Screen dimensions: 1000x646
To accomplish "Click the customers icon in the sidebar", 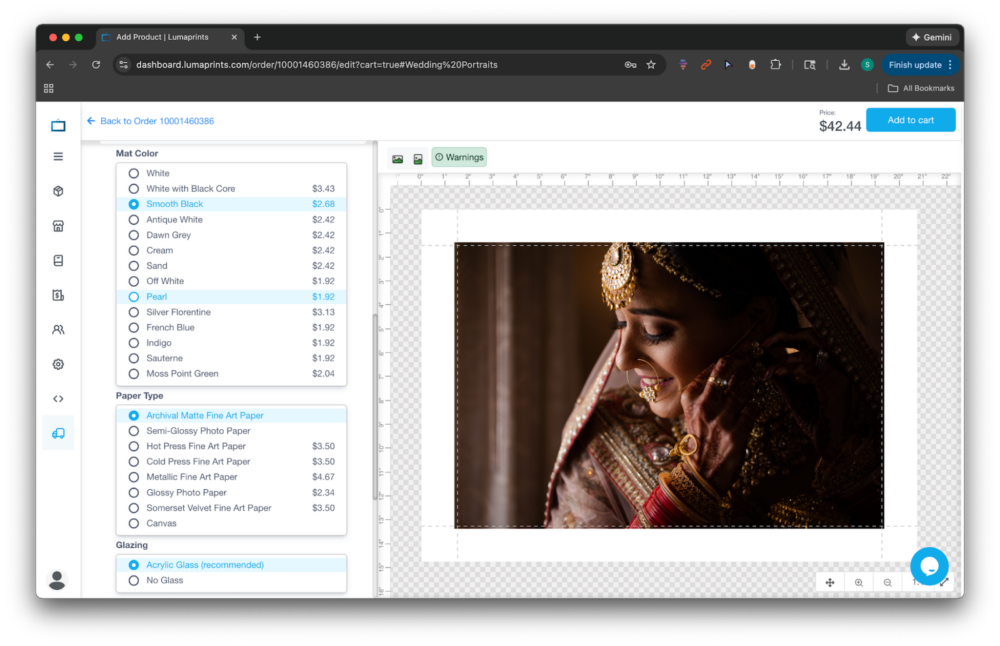I will coord(58,330).
